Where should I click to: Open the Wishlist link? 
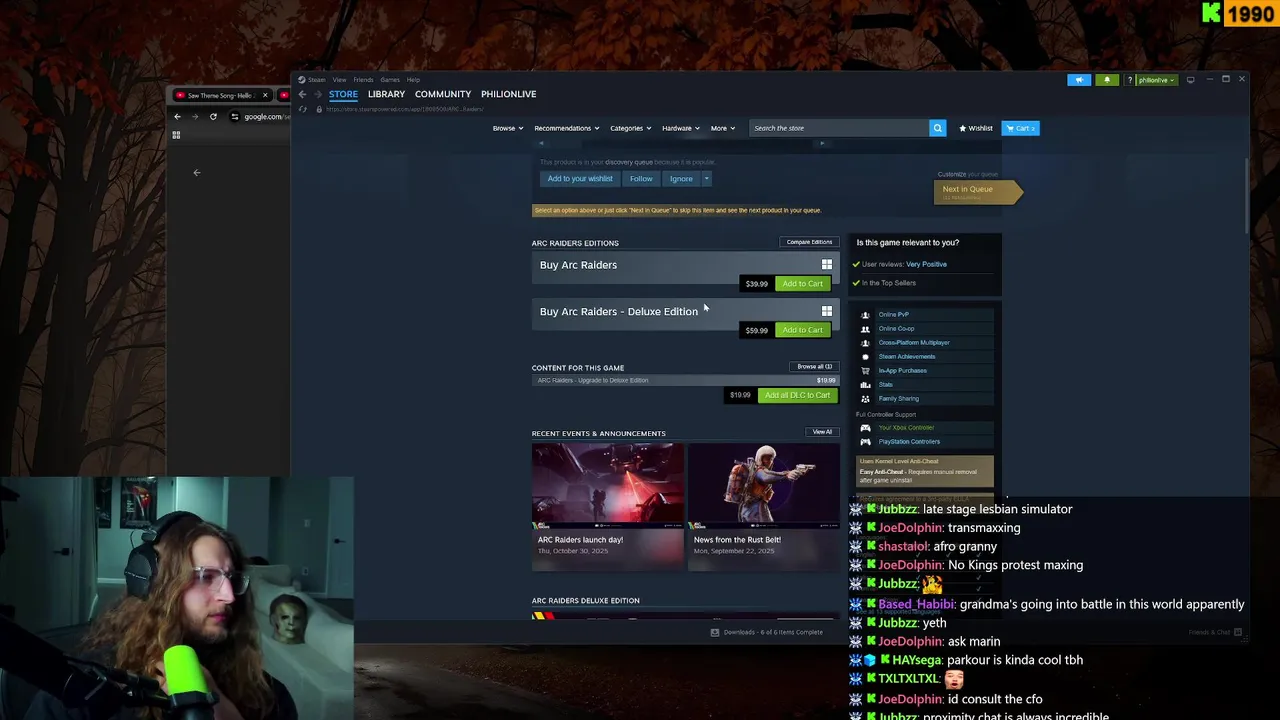point(976,128)
